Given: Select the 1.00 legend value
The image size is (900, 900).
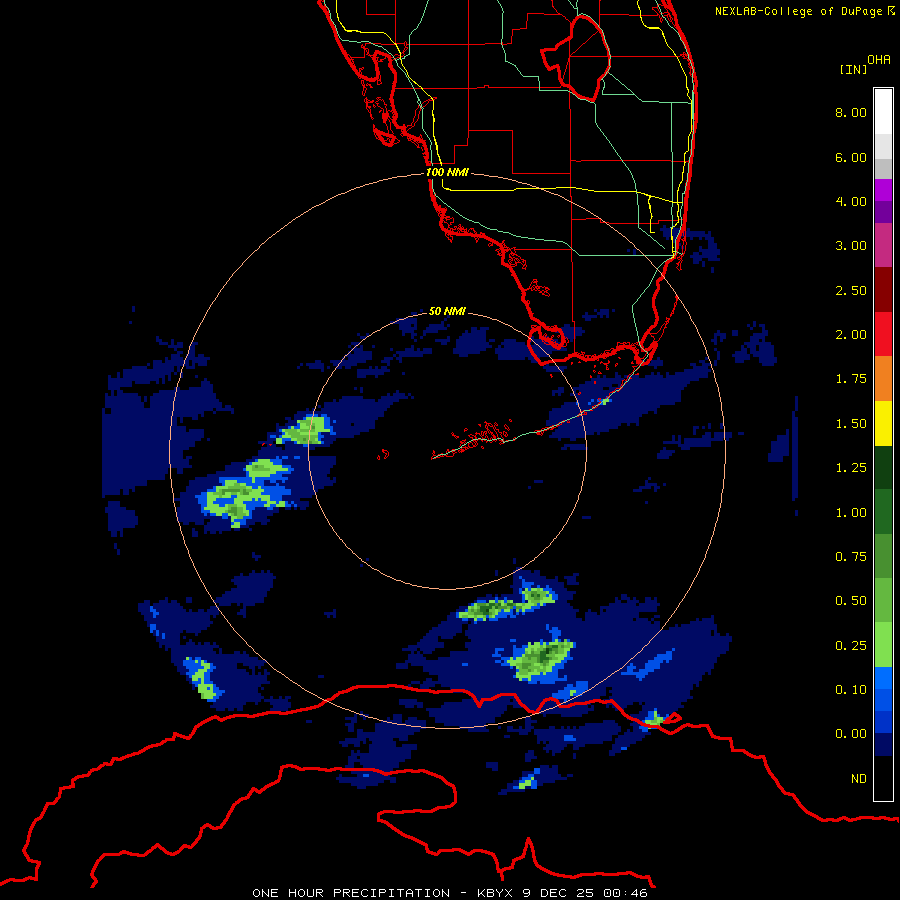Looking at the screenshot, I should click(851, 513).
